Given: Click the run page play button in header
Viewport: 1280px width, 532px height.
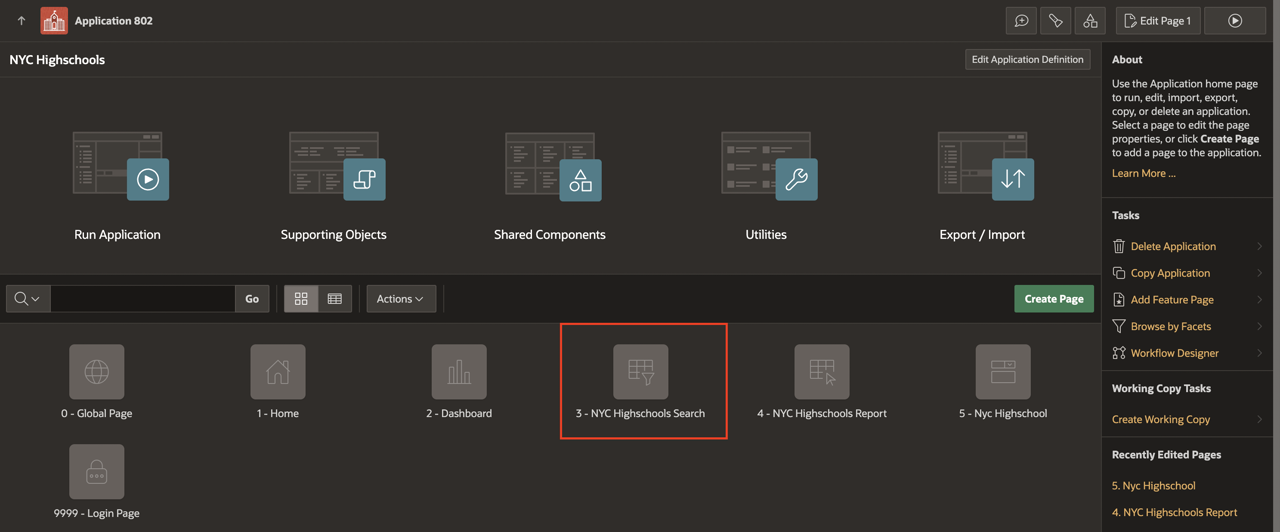Looking at the screenshot, I should (1235, 21).
